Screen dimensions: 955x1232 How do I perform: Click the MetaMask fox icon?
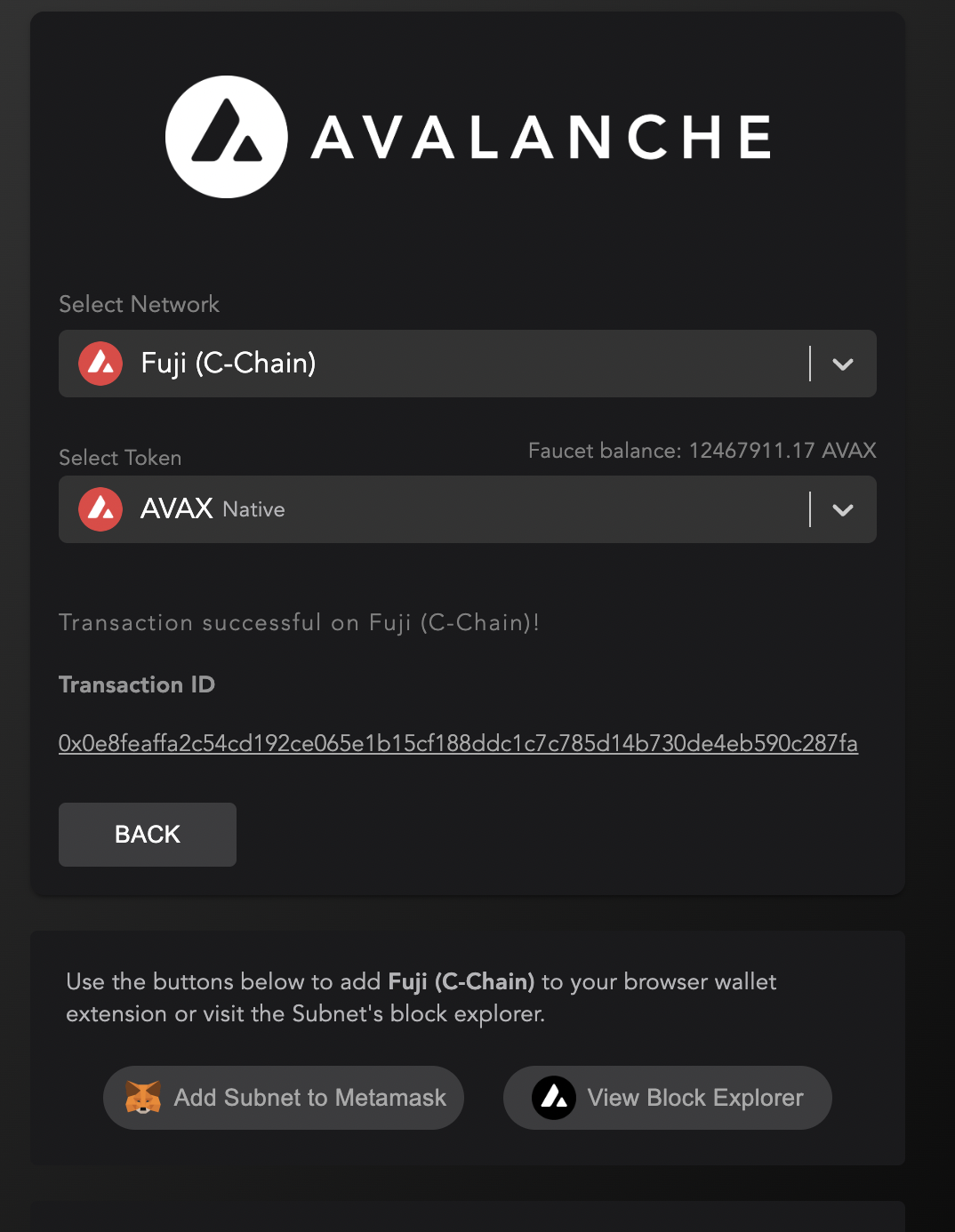pyautogui.click(x=142, y=1098)
